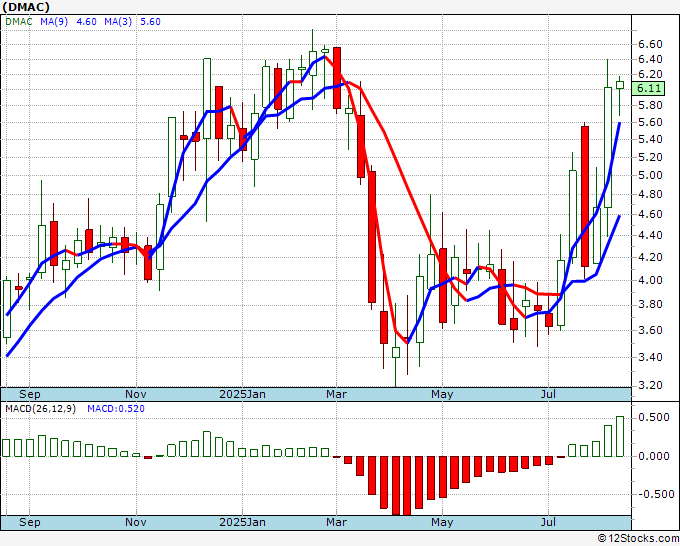This screenshot has width=680, height=546.
Task: Click the 4.00 price axis label
Action: tap(650, 280)
